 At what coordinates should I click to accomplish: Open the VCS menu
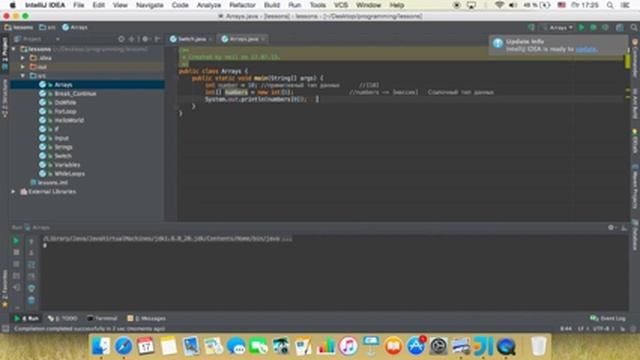tap(341, 5)
